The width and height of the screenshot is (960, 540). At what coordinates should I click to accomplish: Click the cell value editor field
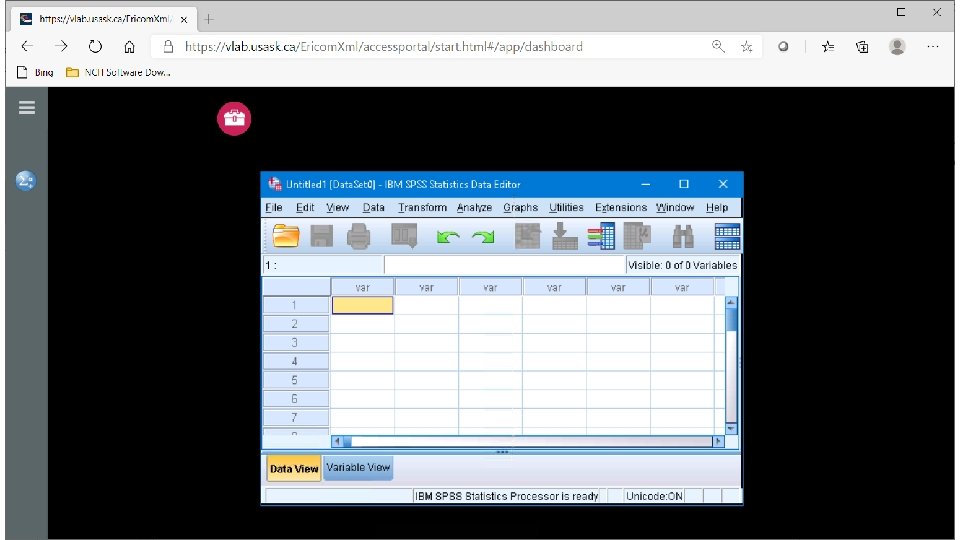point(504,265)
